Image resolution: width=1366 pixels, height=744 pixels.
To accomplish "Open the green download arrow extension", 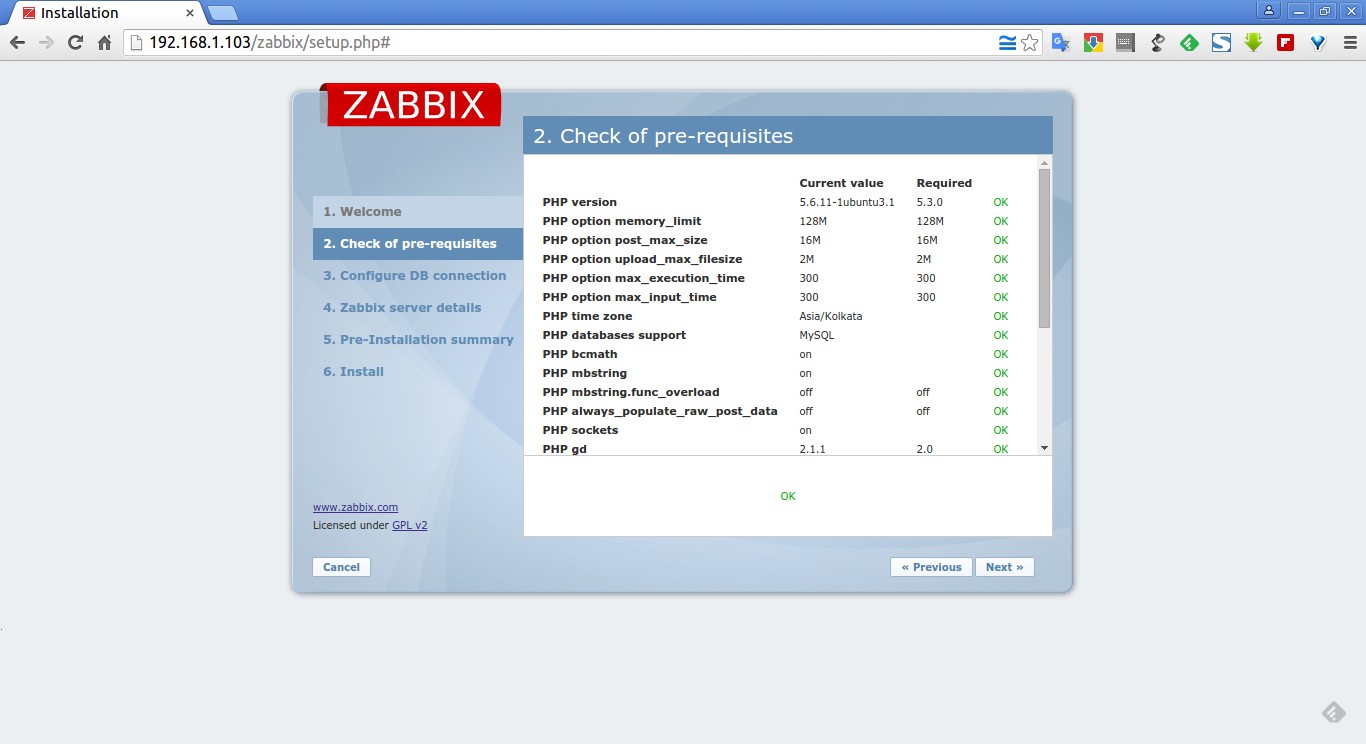I will (x=1253, y=43).
